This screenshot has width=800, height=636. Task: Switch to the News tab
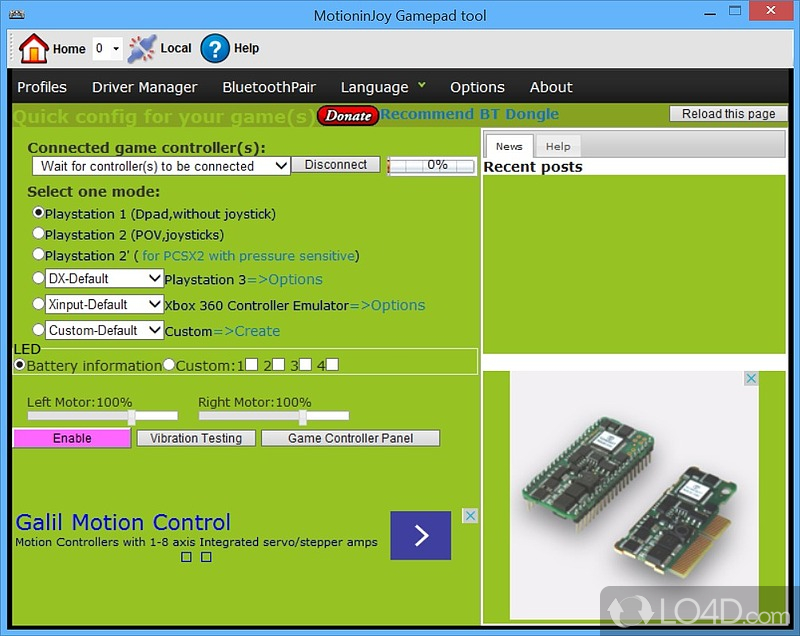(x=509, y=146)
